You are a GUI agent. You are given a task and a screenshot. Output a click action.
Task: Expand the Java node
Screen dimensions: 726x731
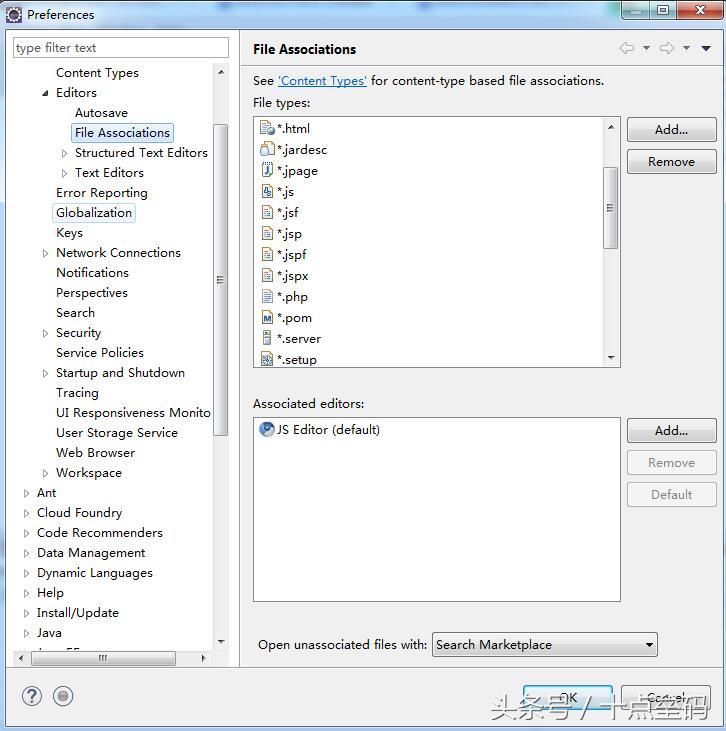26,633
